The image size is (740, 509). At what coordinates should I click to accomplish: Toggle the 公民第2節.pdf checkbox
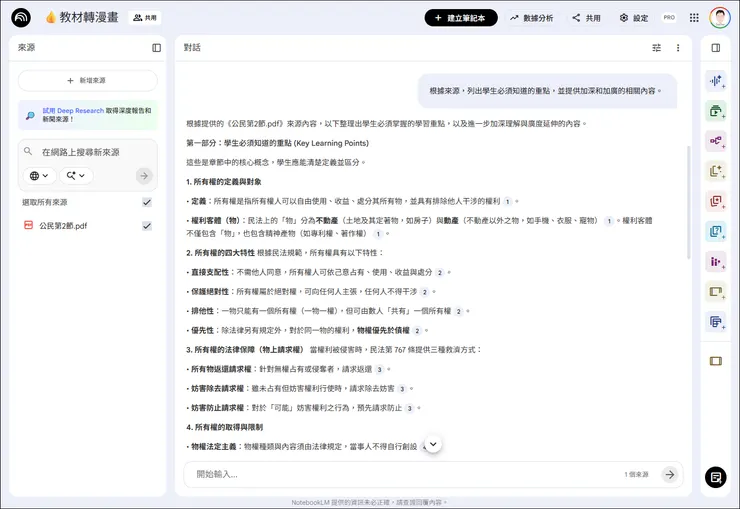tap(147, 226)
